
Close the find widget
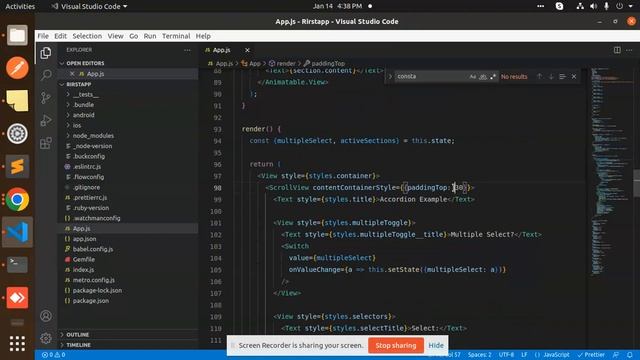(574, 76)
